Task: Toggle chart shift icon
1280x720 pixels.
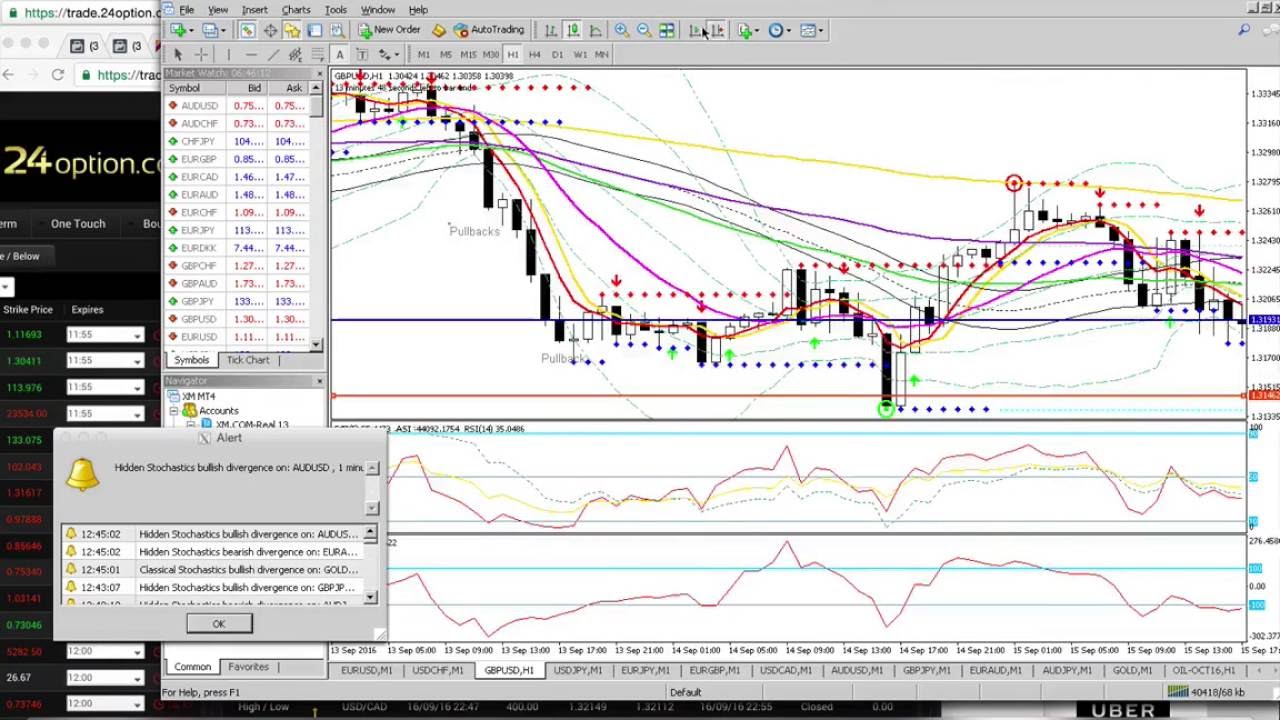Action: (717, 30)
